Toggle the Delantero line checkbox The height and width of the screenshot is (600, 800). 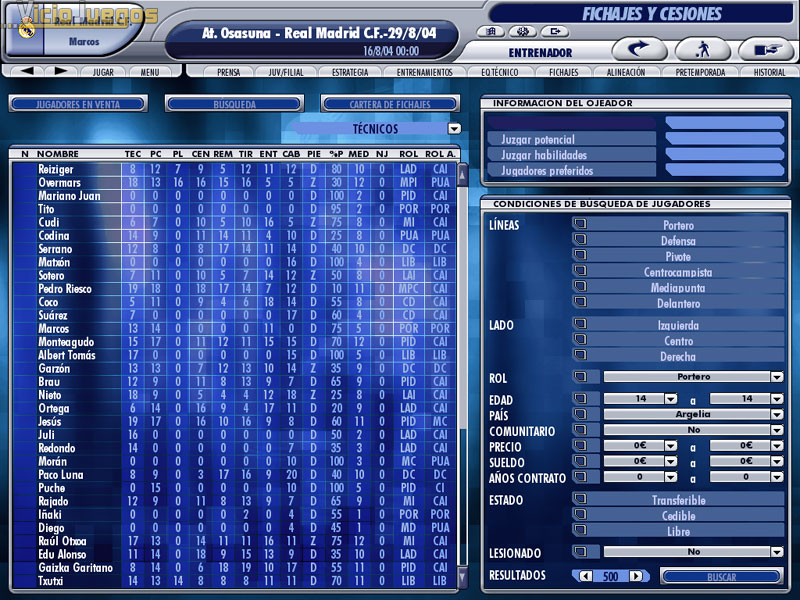point(580,302)
